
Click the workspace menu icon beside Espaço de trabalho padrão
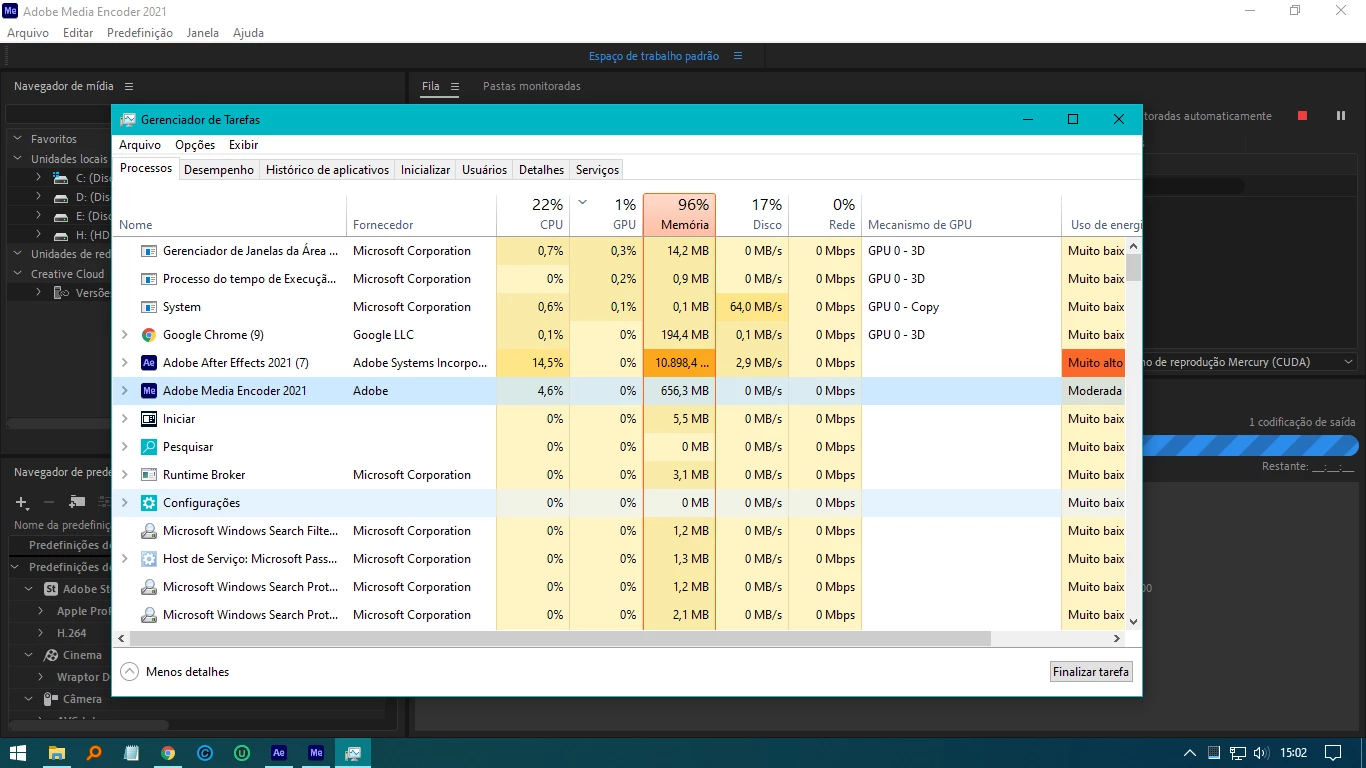(x=738, y=56)
